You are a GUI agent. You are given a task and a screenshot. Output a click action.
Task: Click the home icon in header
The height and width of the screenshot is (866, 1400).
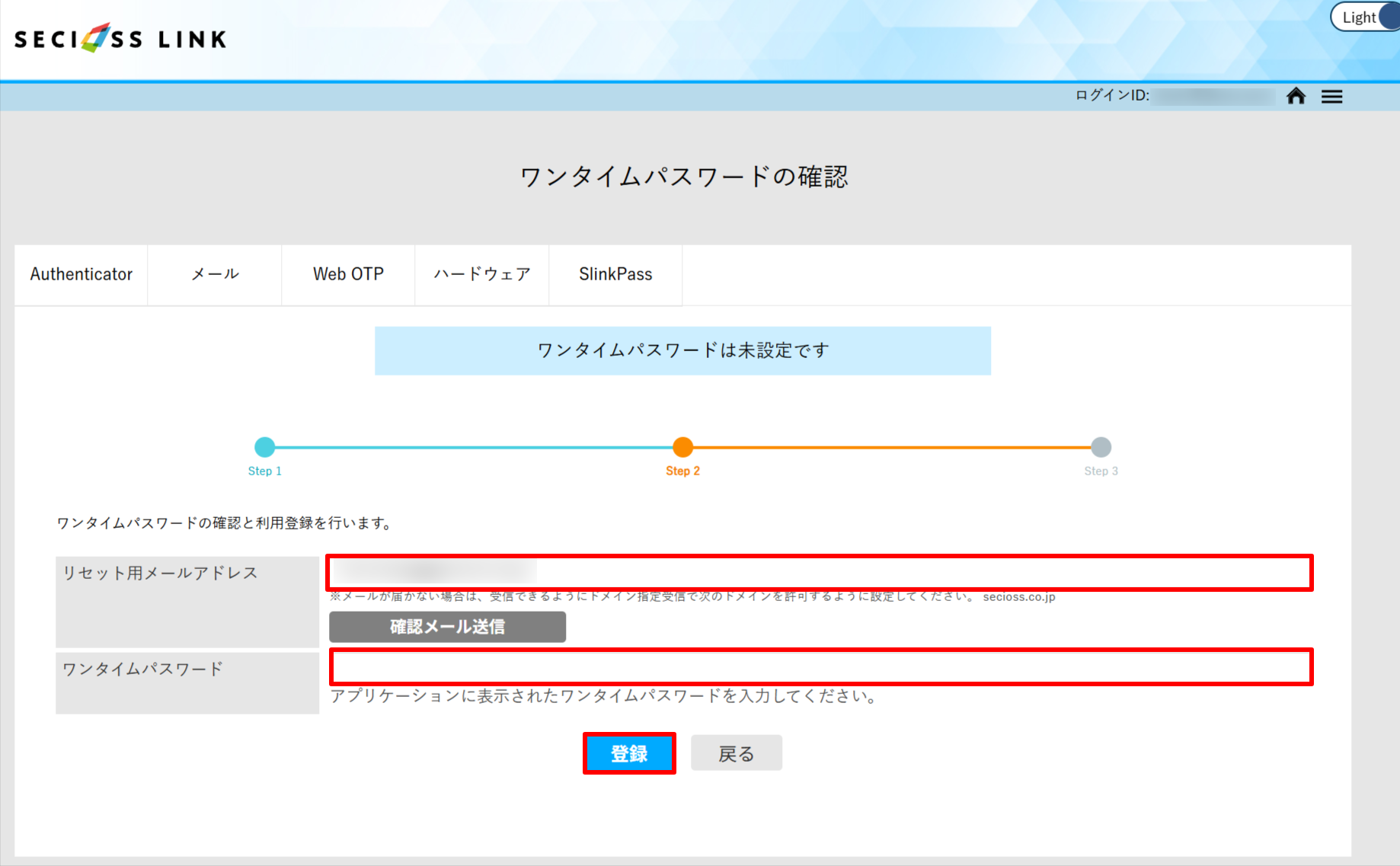[1296, 96]
